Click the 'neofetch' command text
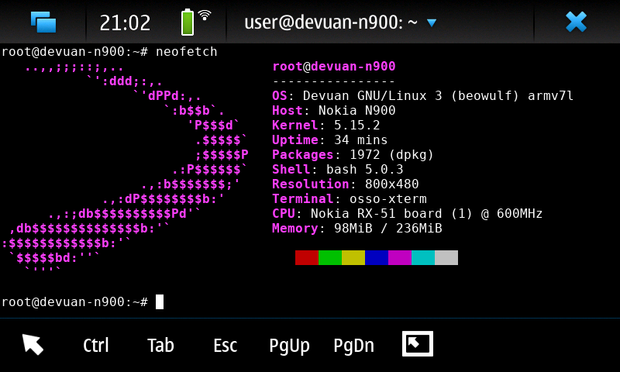Image resolution: width=620 pixels, height=372 pixels. coord(187,52)
